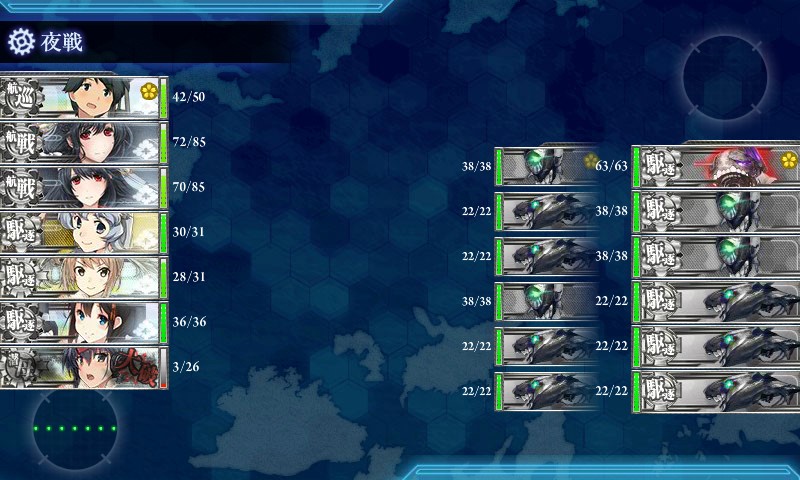Select the 航戦 ship card showing 70/85 HP

(x=84, y=187)
